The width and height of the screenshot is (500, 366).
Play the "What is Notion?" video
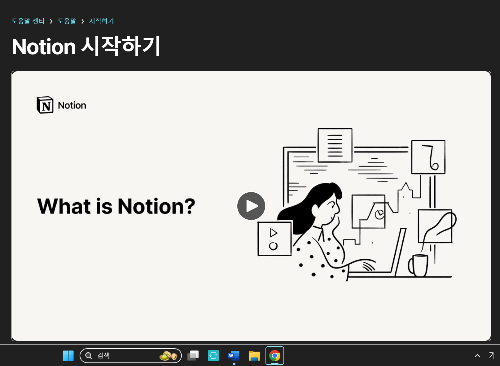(x=251, y=206)
